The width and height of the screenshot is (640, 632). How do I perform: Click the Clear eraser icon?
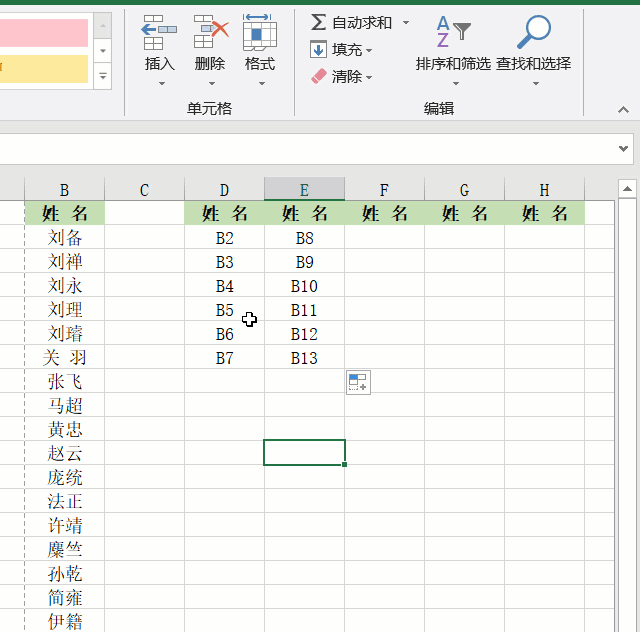tap(319, 76)
